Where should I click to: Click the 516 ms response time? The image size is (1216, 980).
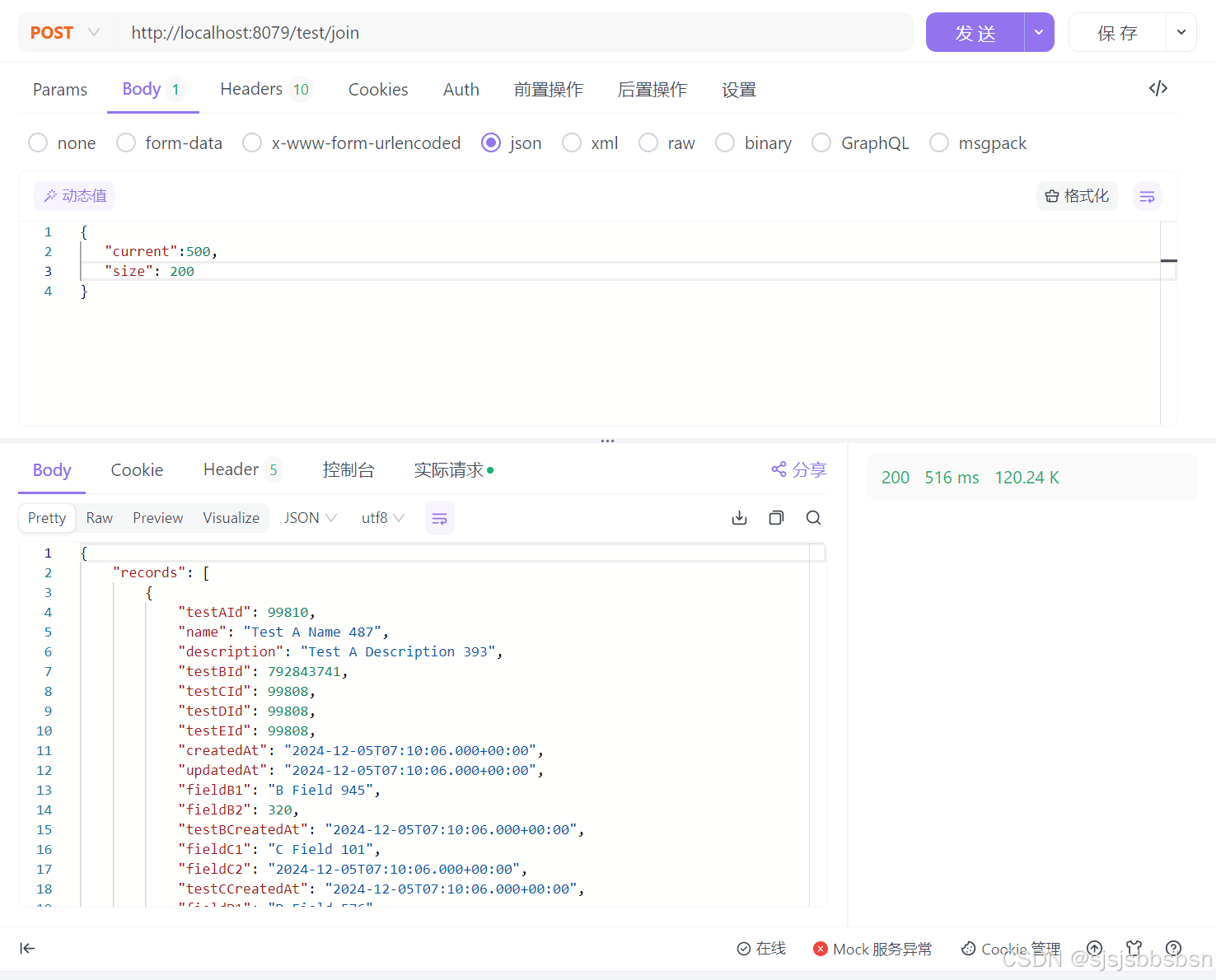pyautogui.click(x=952, y=478)
